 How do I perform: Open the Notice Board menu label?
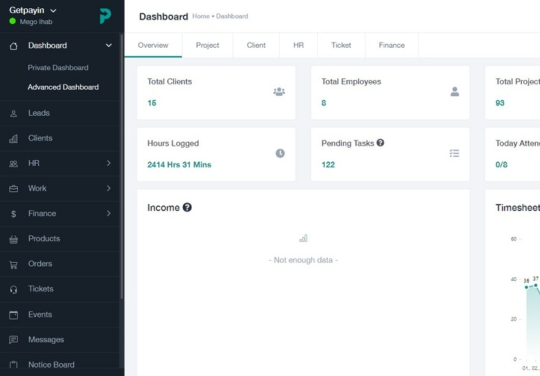51,365
